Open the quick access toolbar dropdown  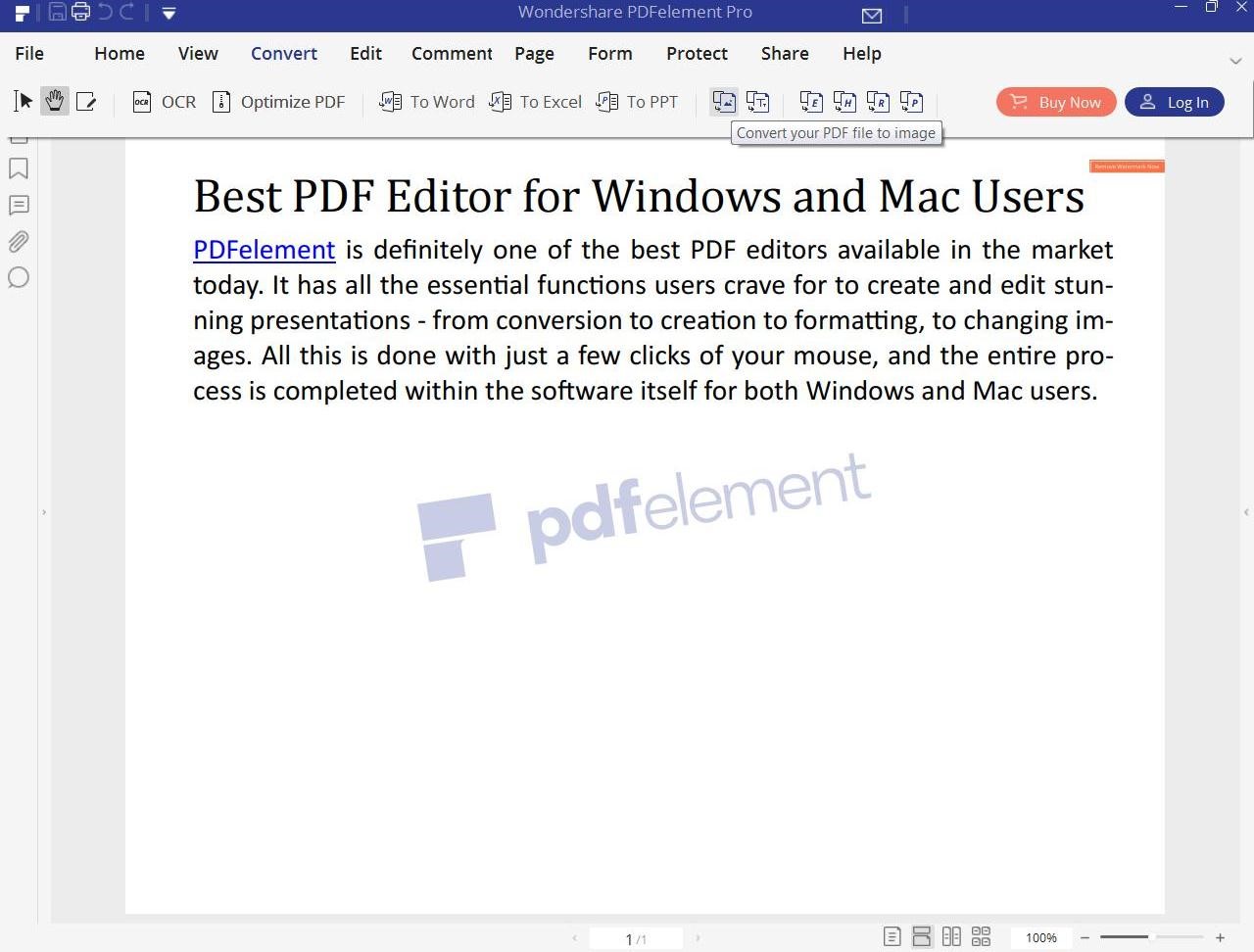point(169,14)
